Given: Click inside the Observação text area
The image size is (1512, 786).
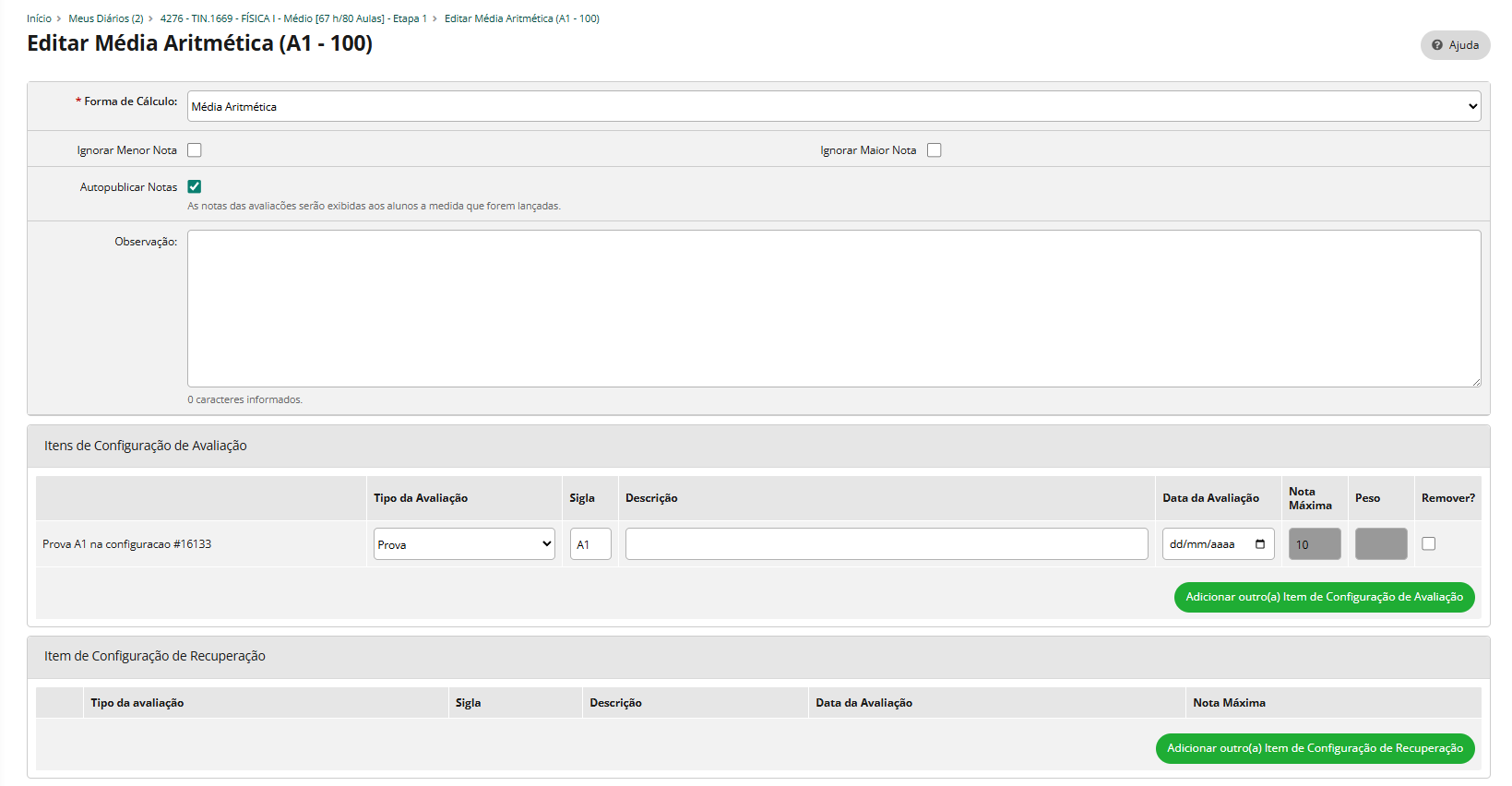Looking at the screenshot, I should [833, 308].
